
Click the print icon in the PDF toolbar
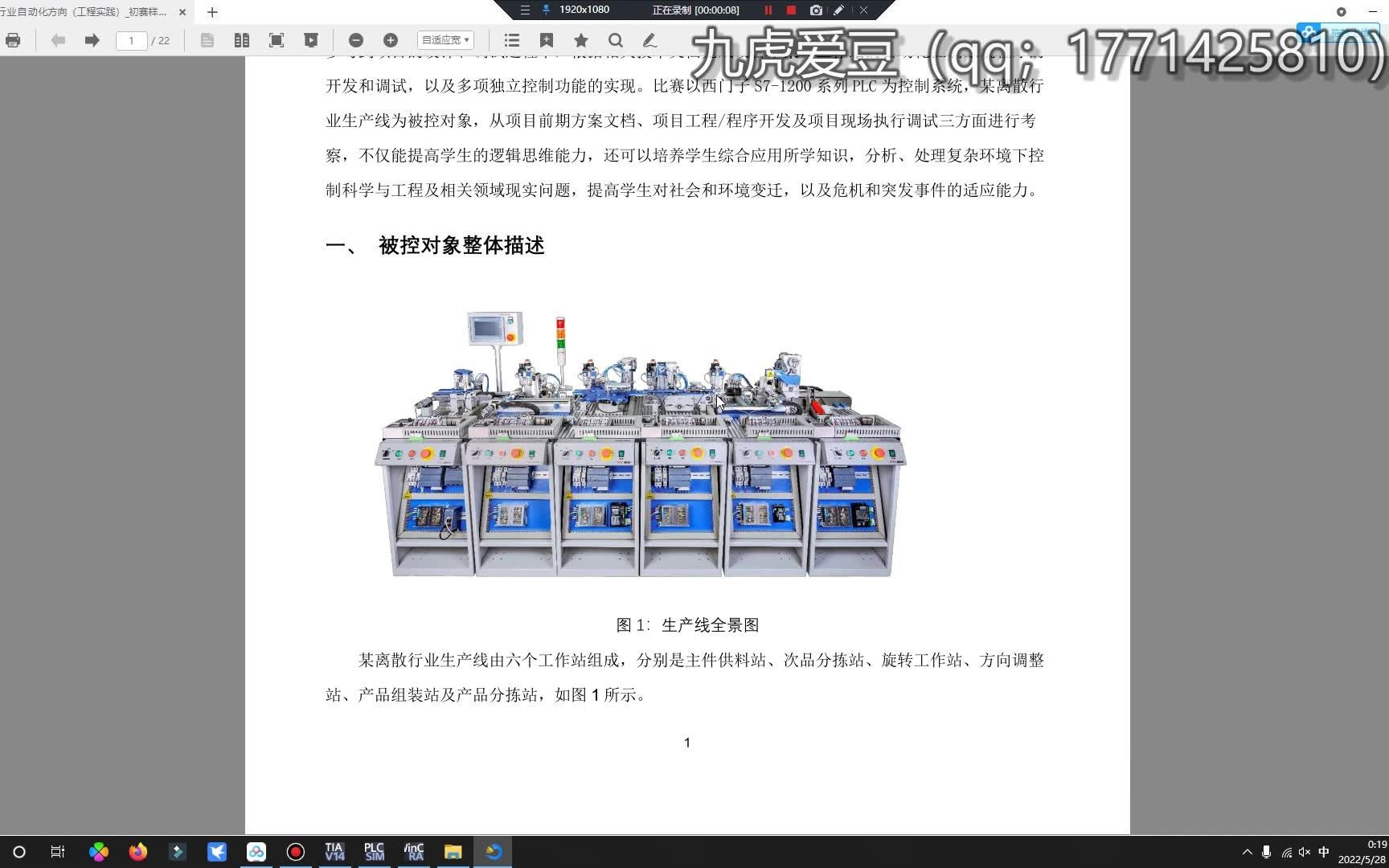(x=13, y=40)
